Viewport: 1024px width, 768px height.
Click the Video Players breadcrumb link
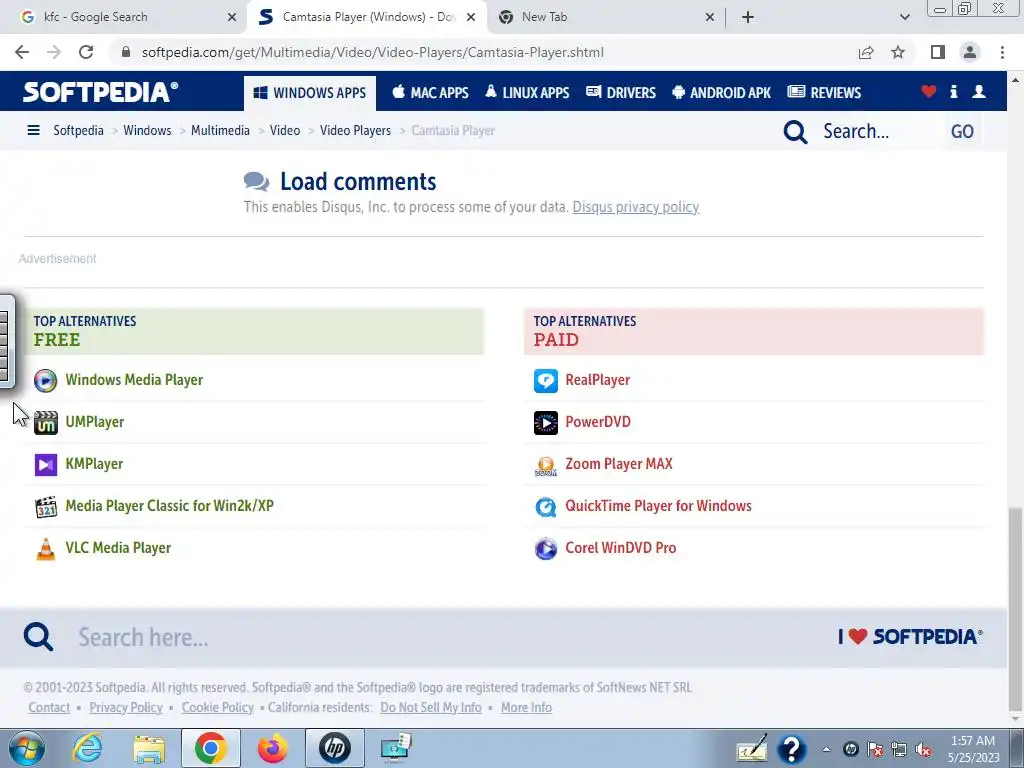coord(355,131)
